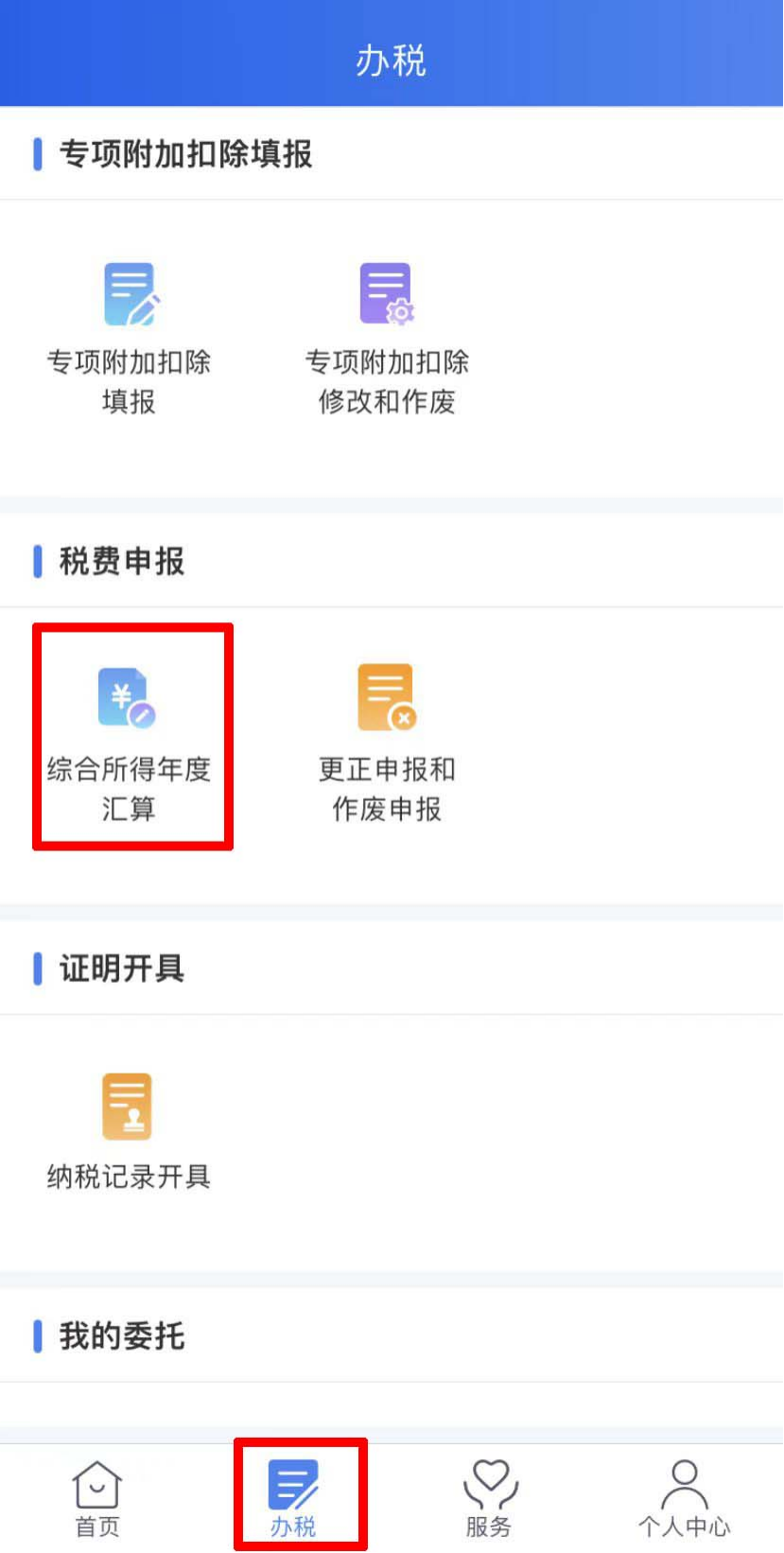Image resolution: width=784 pixels, height=1553 pixels.
Task: Tap the 专项附加扣除修改和作废 text label
Action: coord(387,381)
